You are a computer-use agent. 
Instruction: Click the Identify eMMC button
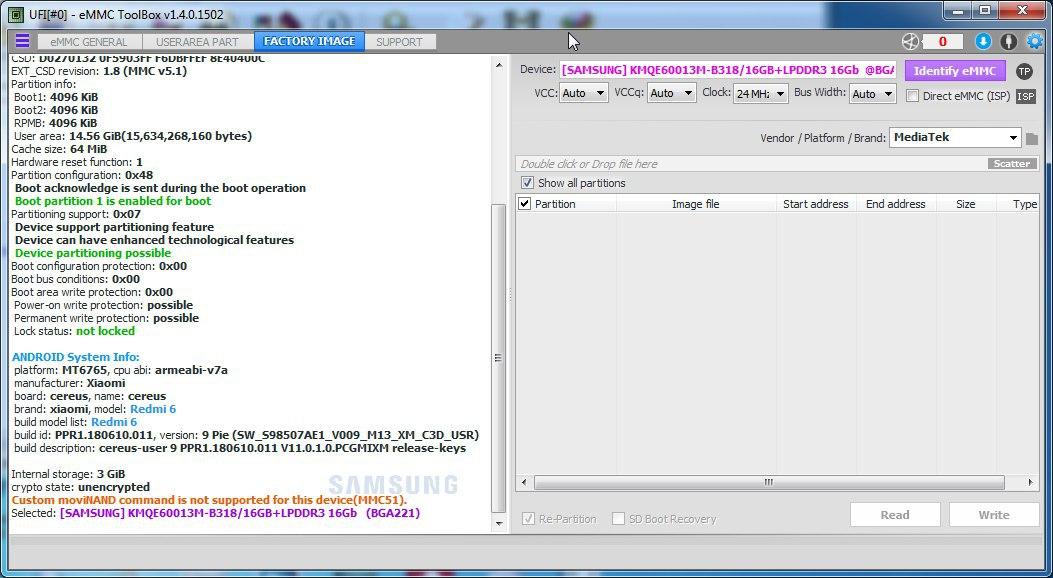click(x=955, y=70)
